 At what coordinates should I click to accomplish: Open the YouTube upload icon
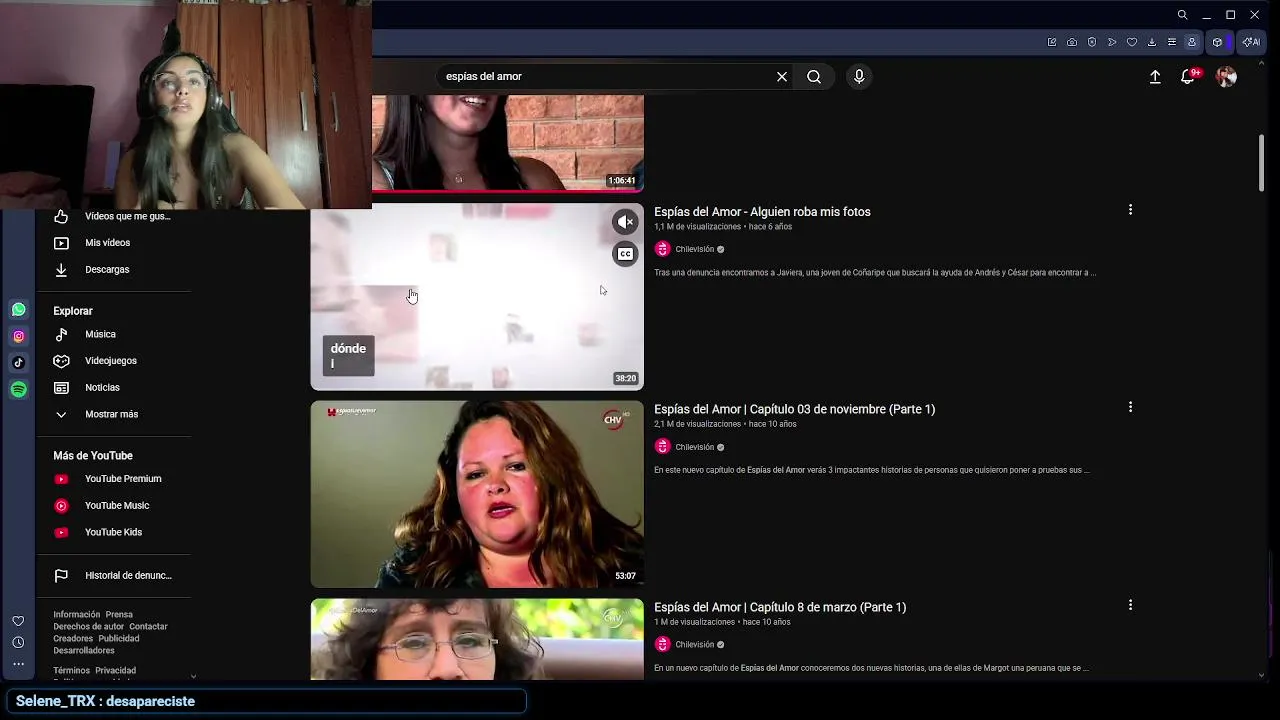pos(1155,77)
